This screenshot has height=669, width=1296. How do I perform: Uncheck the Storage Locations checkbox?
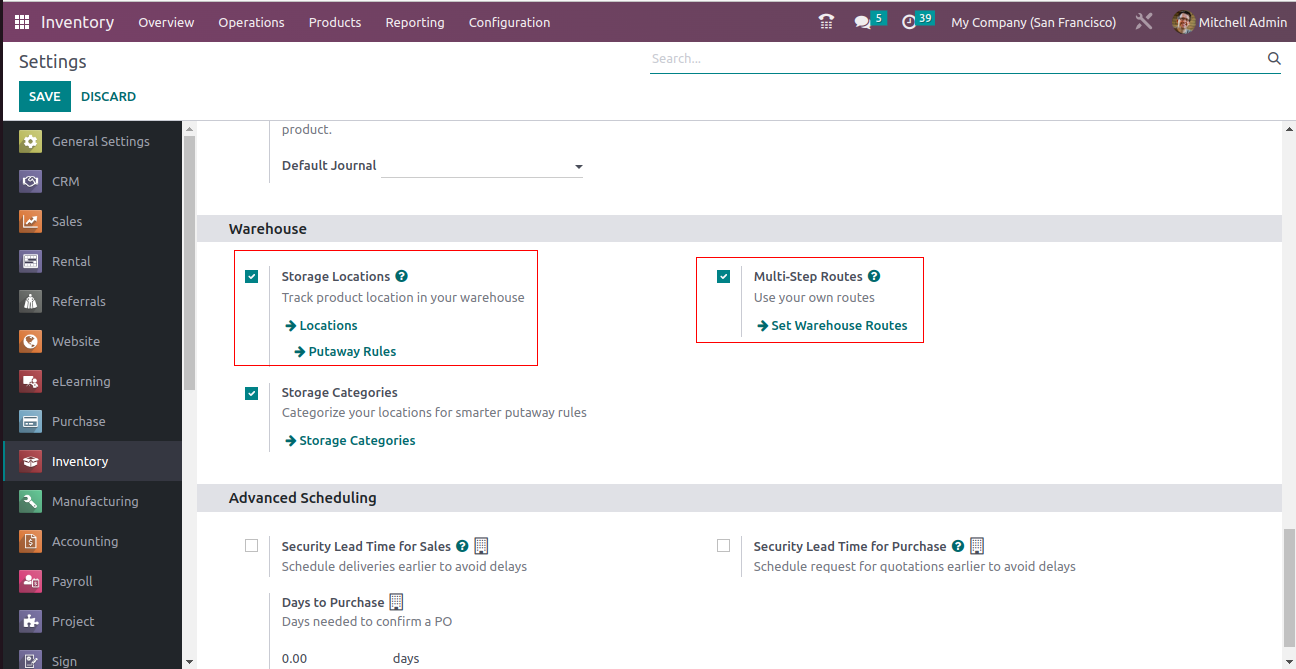[252, 277]
